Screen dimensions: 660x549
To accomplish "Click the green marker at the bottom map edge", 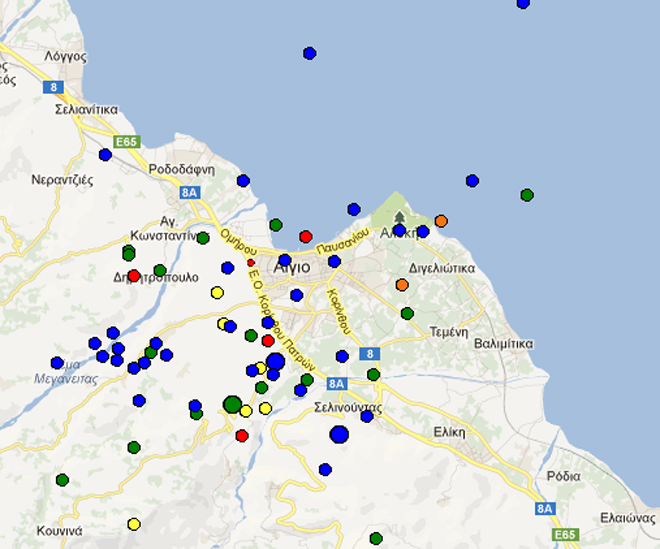I will tap(376, 539).
